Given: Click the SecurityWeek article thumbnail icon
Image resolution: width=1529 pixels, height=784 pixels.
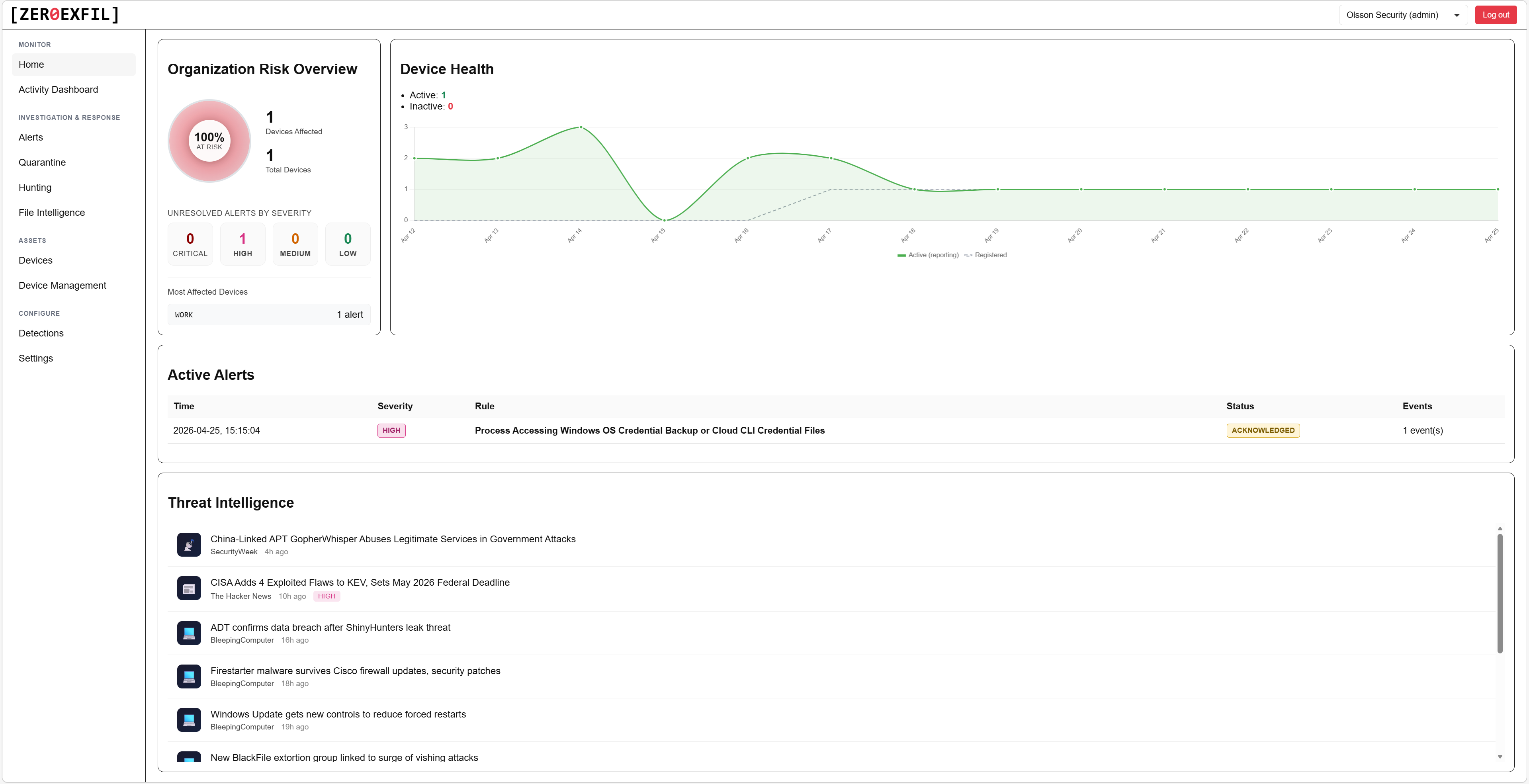Looking at the screenshot, I should point(189,544).
